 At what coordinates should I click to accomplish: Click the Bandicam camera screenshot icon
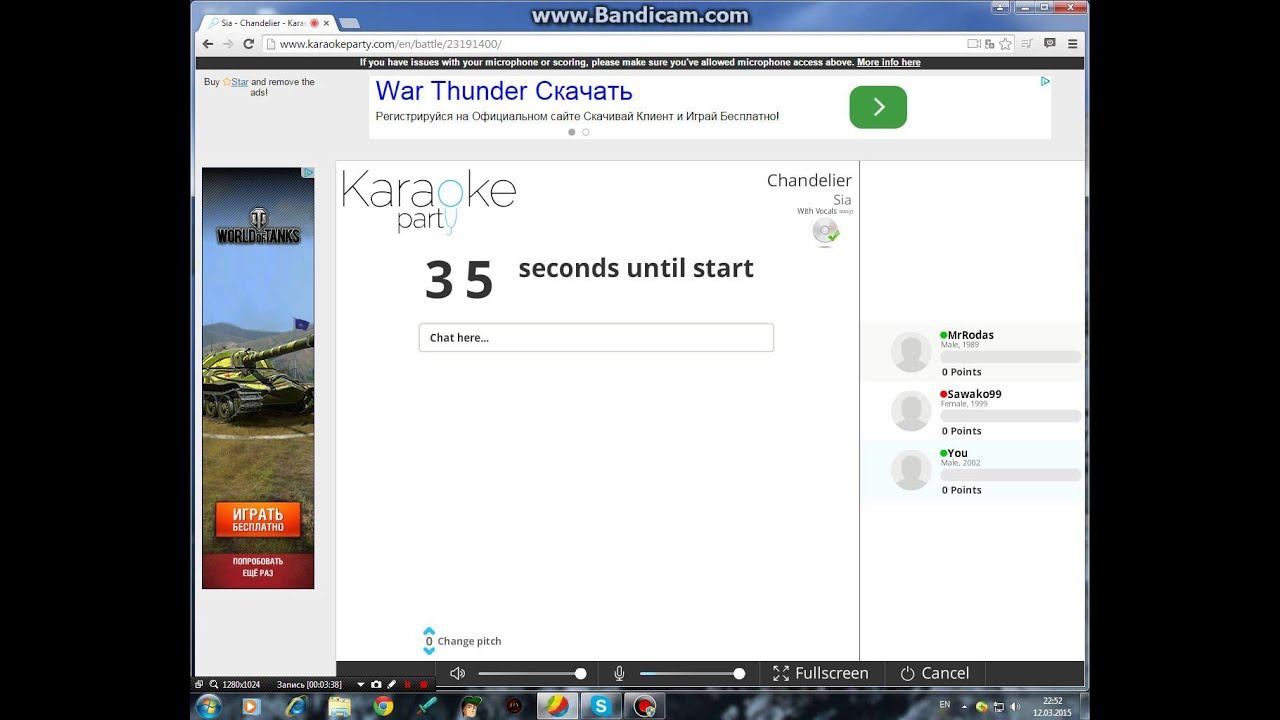376,685
